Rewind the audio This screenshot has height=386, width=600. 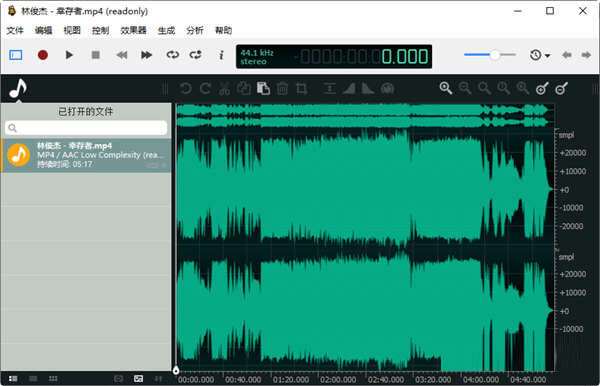click(x=122, y=55)
